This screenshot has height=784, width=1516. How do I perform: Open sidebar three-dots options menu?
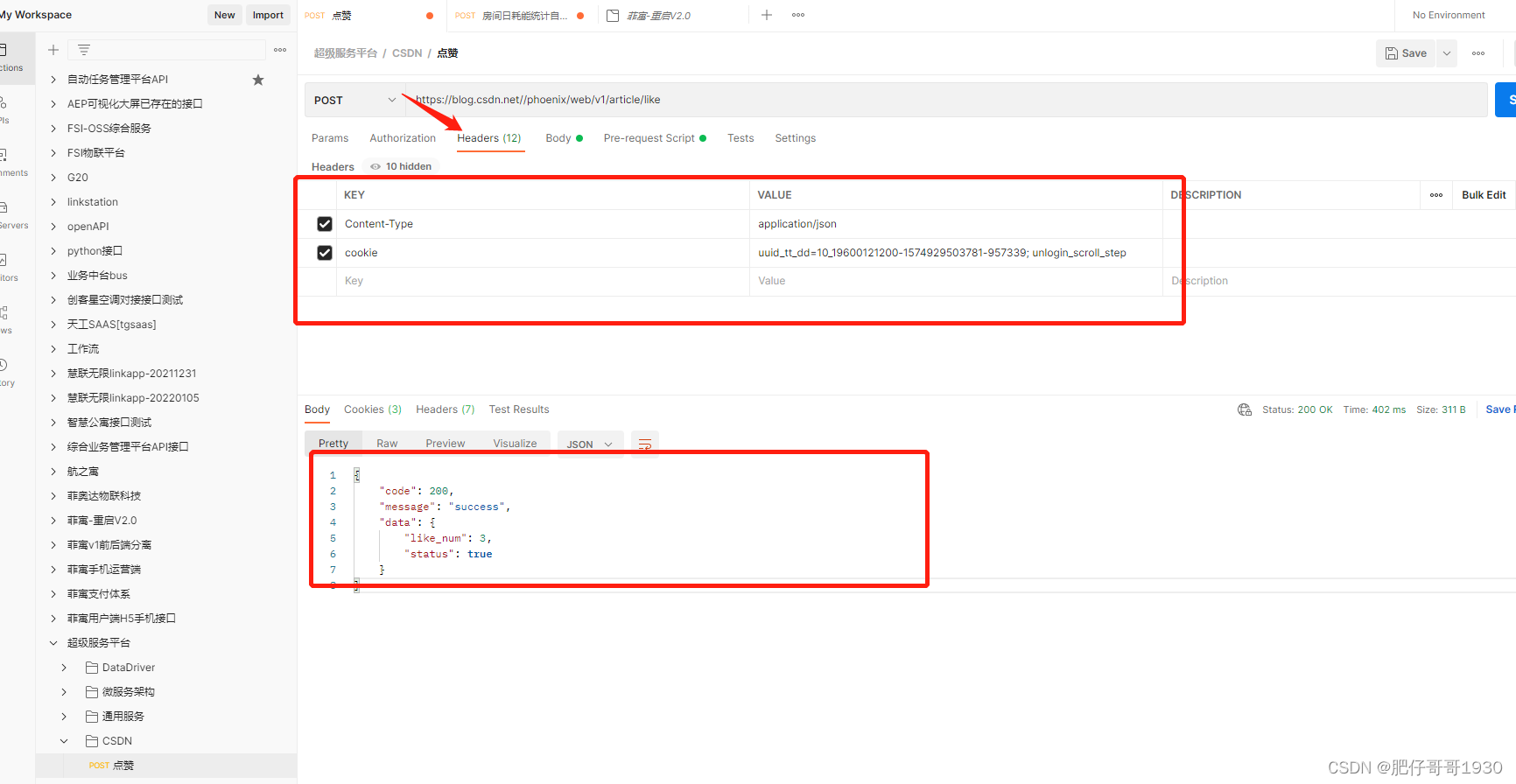[x=280, y=50]
